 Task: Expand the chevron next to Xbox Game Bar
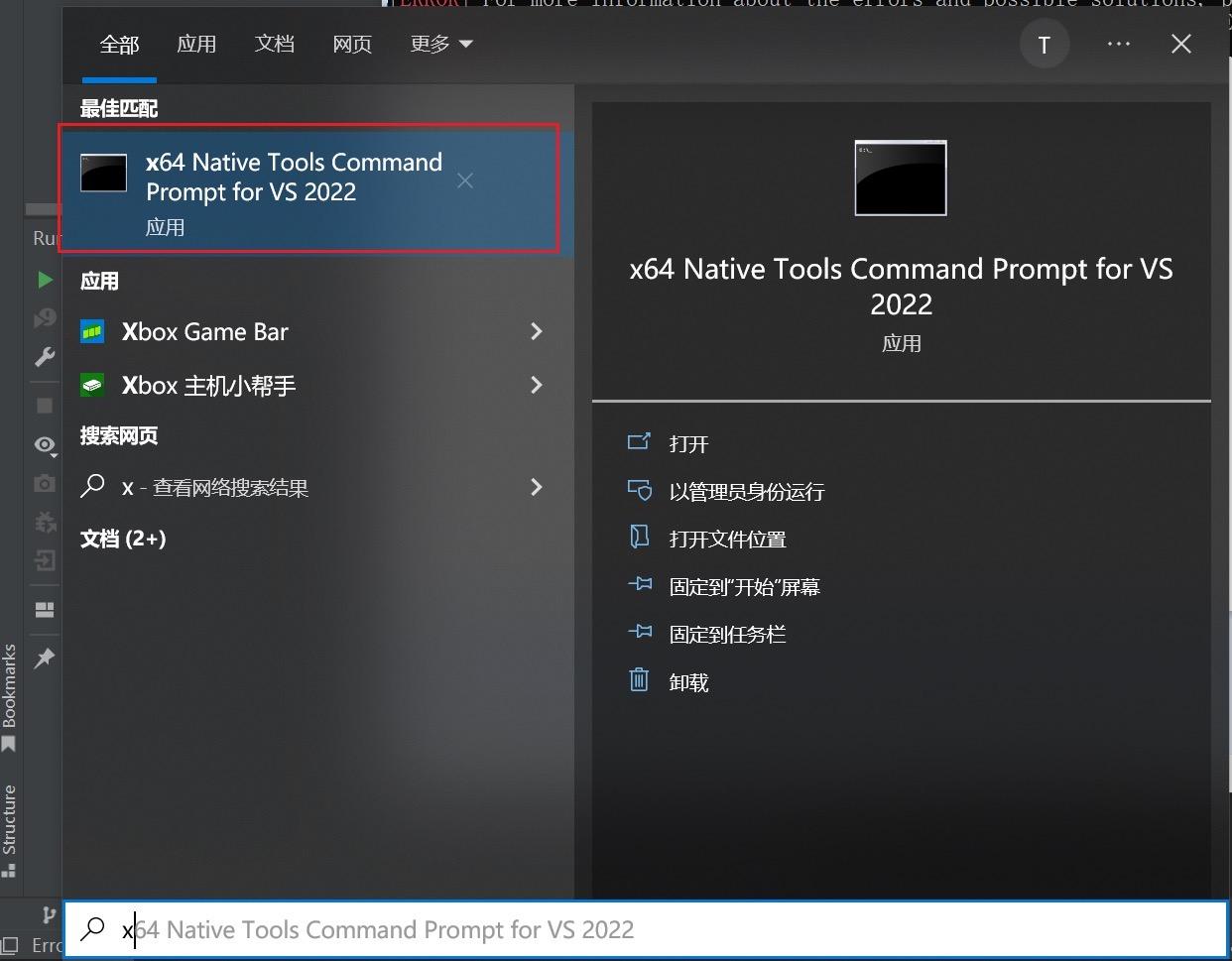pos(536,331)
